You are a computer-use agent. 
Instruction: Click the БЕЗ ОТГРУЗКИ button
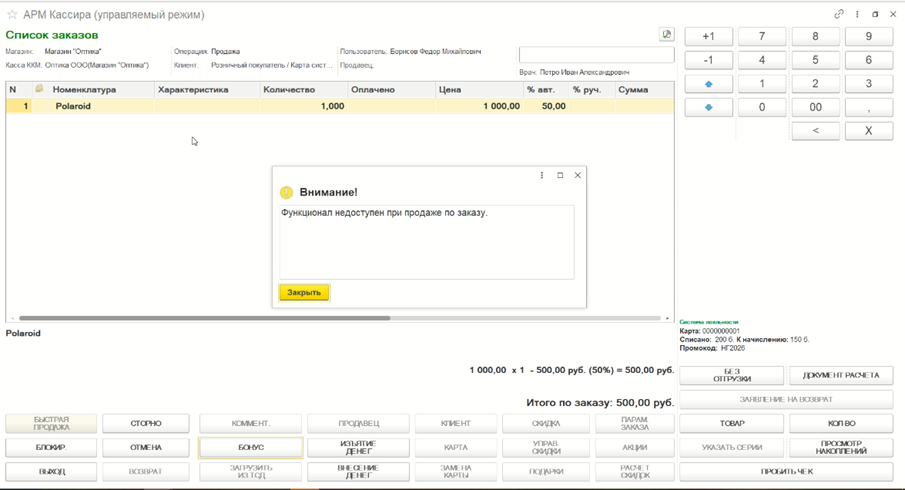coord(732,375)
